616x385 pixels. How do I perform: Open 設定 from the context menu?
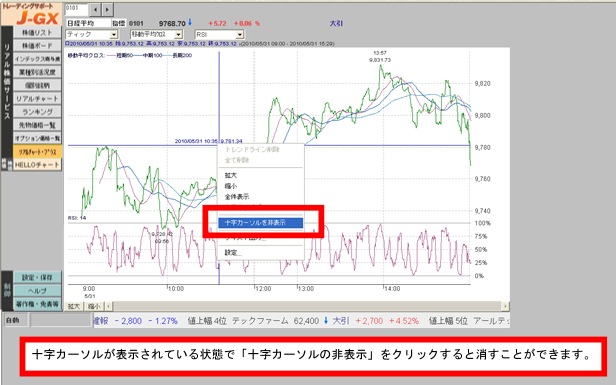tap(233, 253)
